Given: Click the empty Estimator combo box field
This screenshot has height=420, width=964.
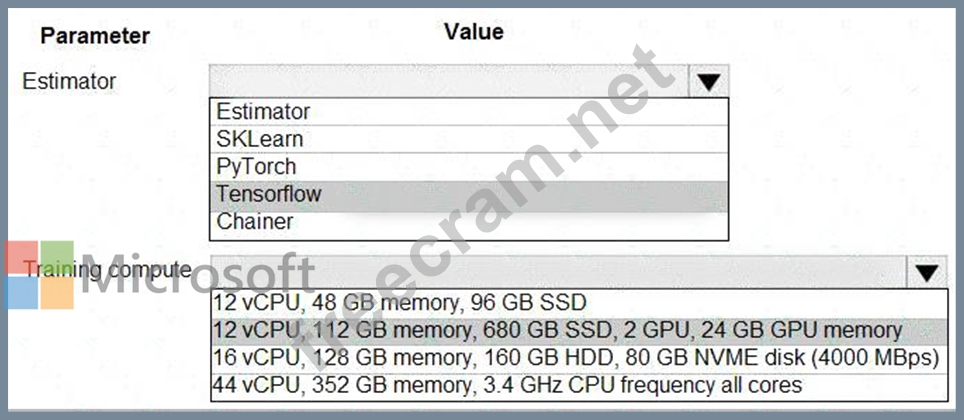Looking at the screenshot, I should pyautogui.click(x=448, y=82).
